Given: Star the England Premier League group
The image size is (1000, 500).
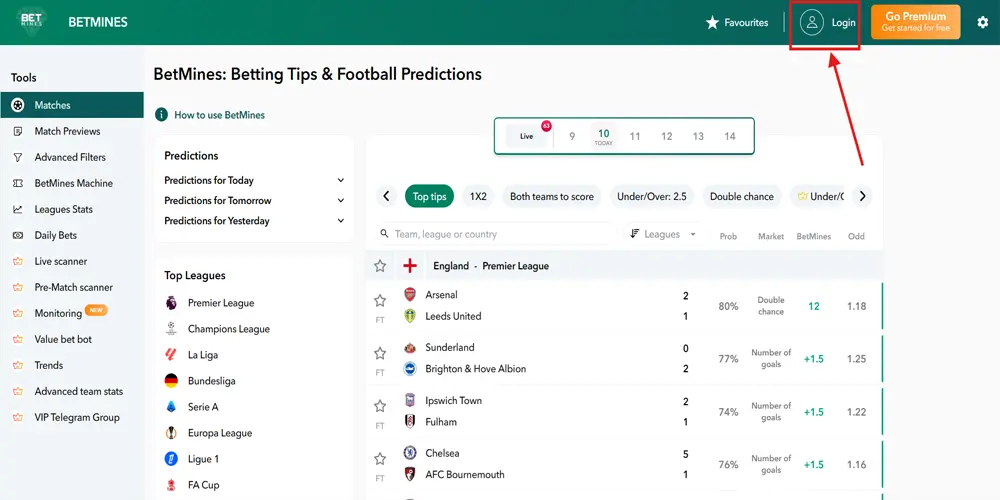Looking at the screenshot, I should pos(380,266).
